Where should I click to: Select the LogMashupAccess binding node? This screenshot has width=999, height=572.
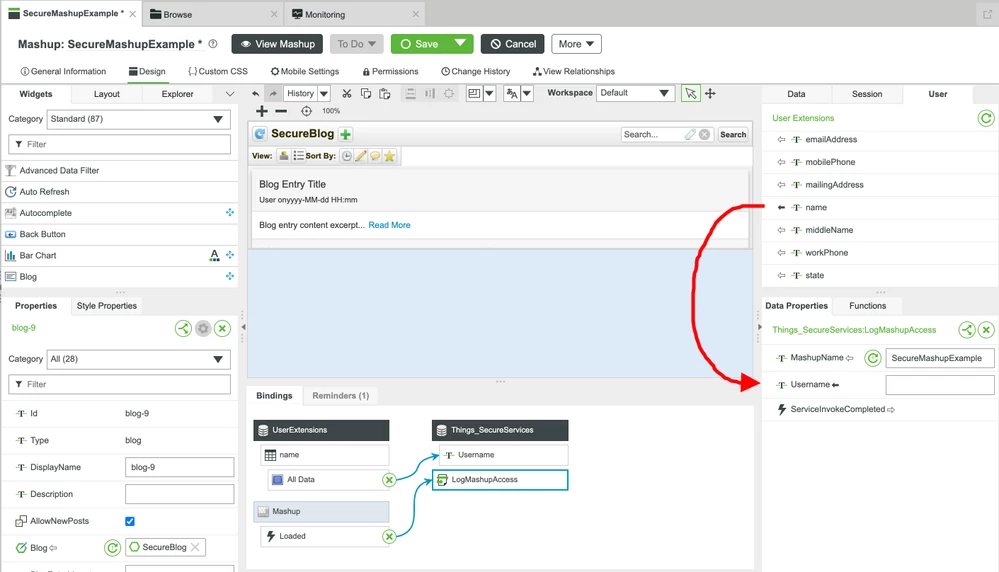(x=500, y=480)
